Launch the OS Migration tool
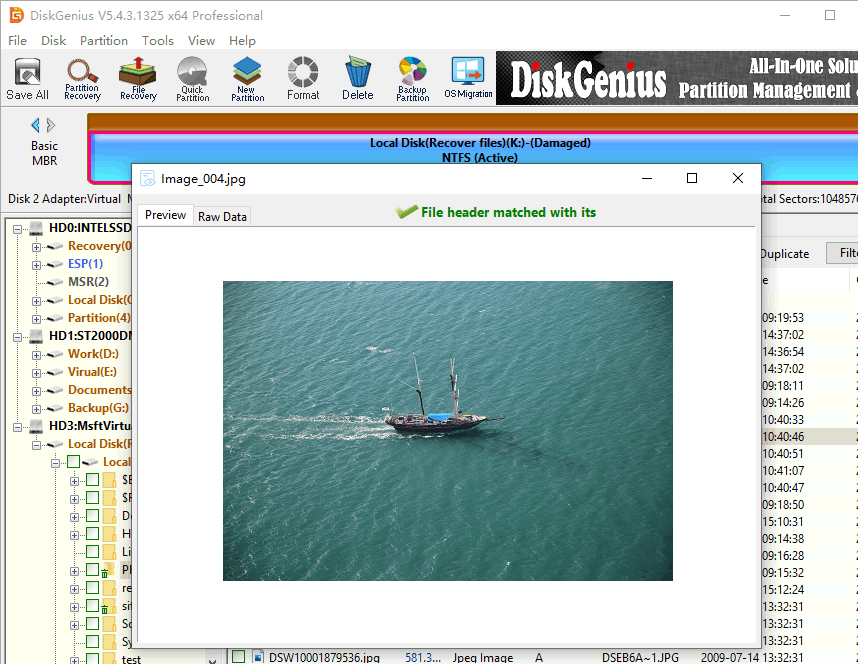 pos(468,78)
